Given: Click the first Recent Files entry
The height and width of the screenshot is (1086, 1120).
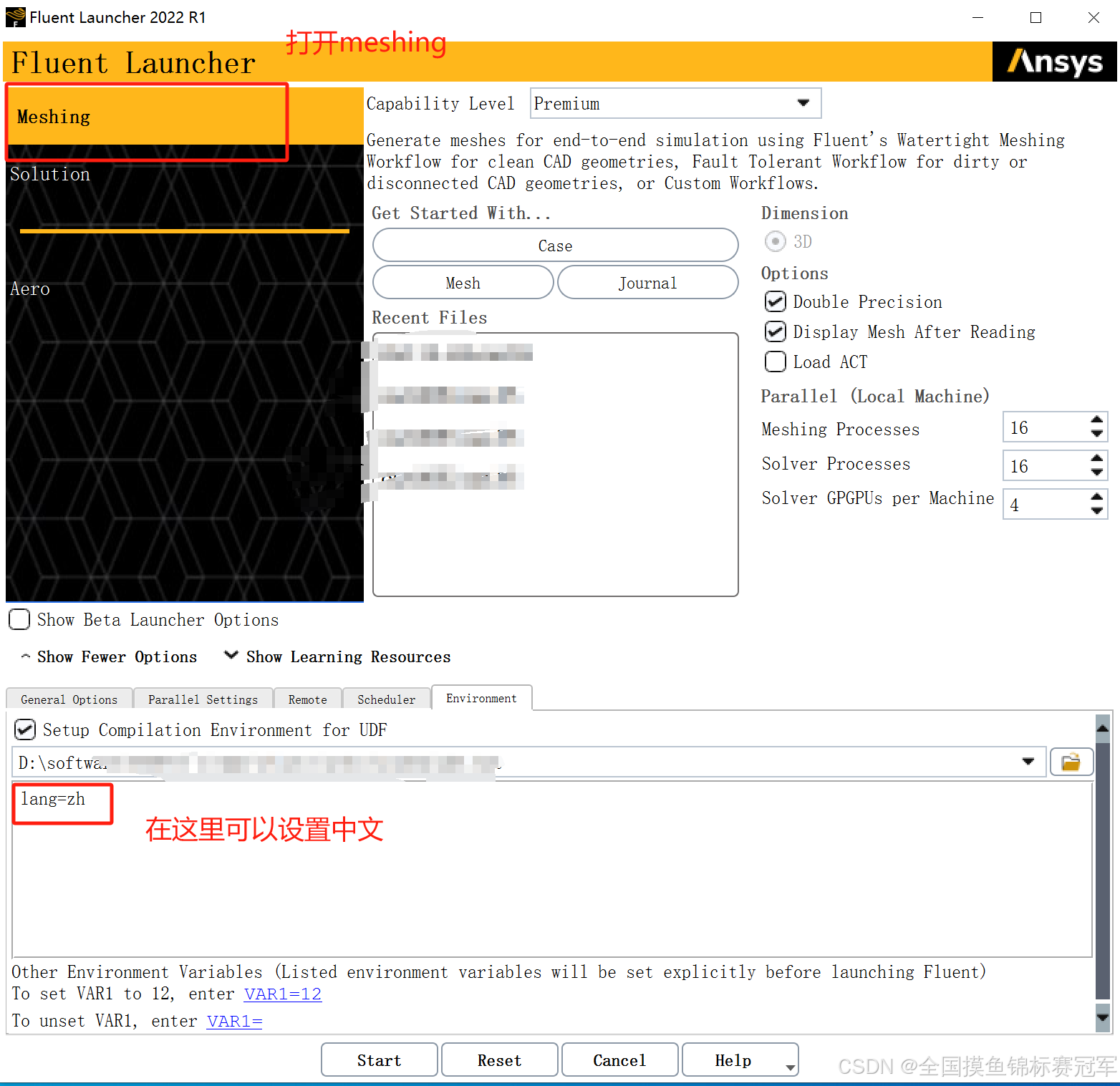Looking at the screenshot, I should pos(454,352).
